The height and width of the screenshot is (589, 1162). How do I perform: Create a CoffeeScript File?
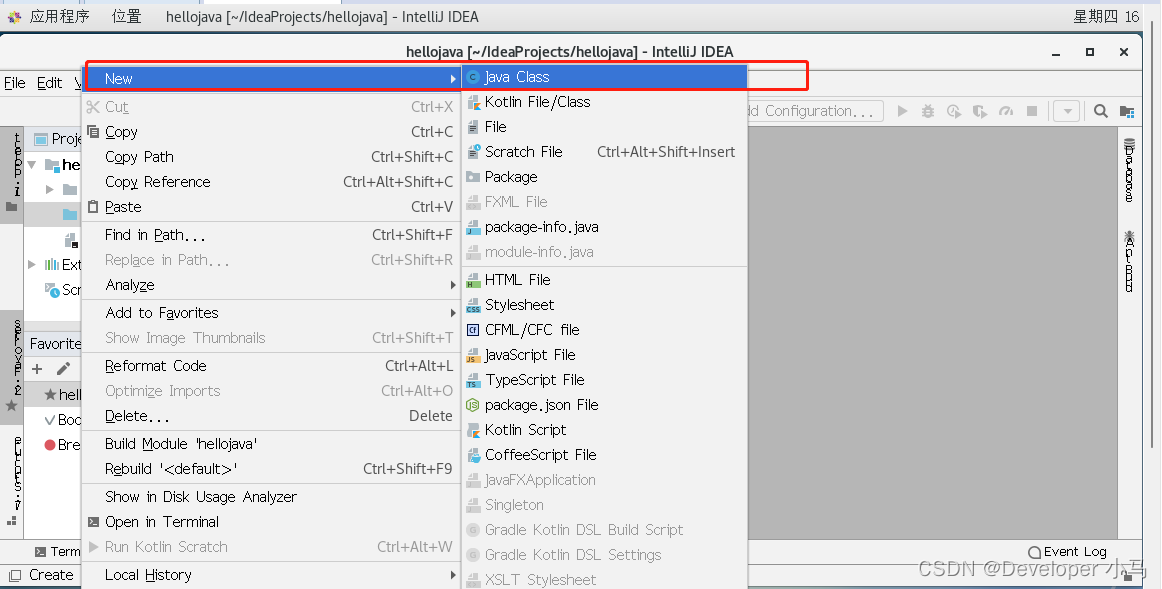click(604, 456)
